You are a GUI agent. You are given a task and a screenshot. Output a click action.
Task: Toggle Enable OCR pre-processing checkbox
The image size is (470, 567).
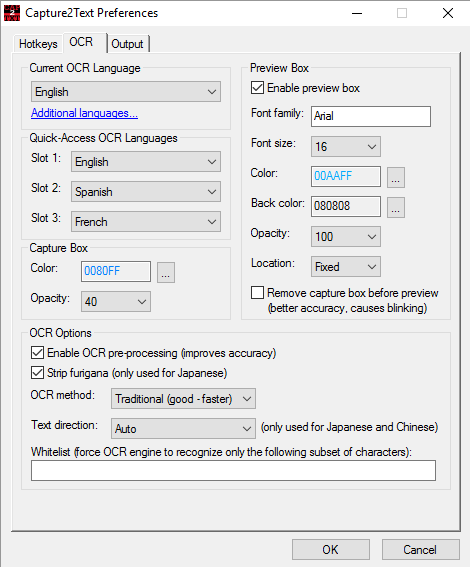tap(37, 353)
